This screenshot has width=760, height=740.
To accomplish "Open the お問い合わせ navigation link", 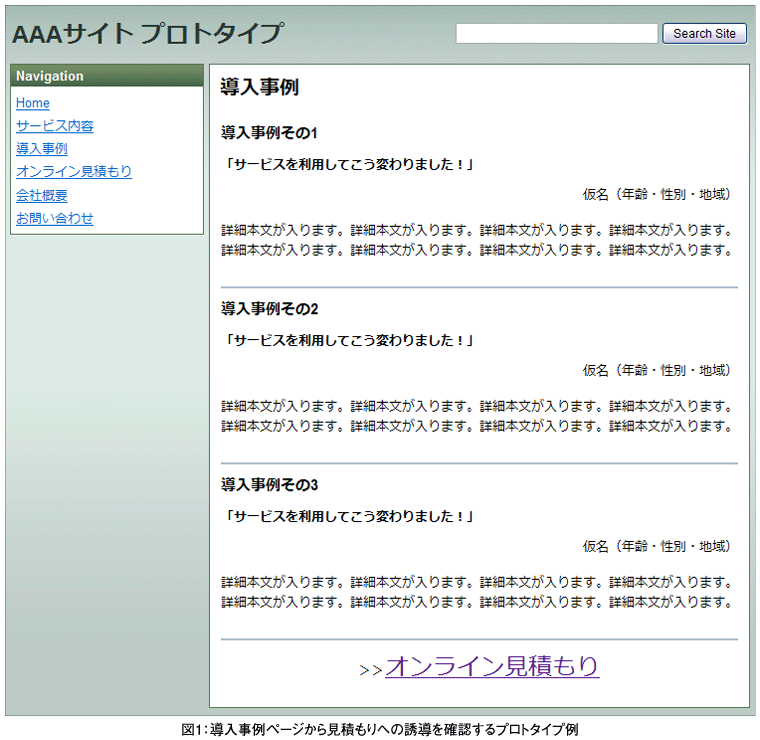I will pos(54,219).
